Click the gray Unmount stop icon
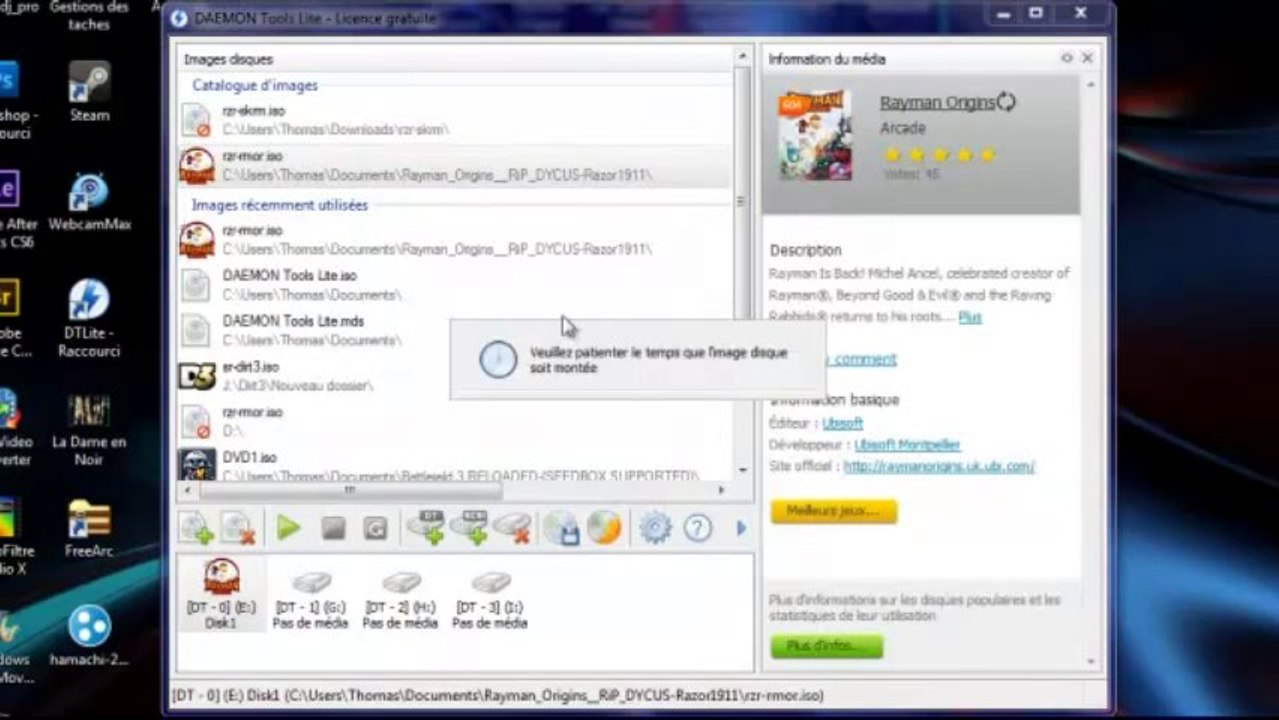This screenshot has height=720, width=1279. coord(333,528)
